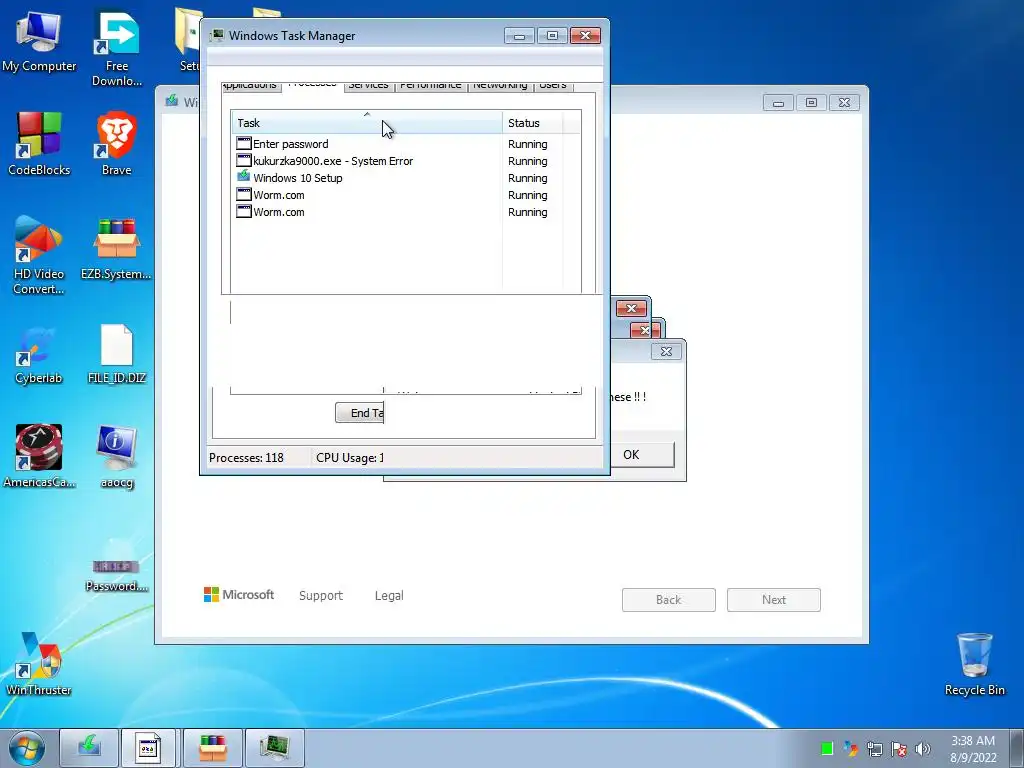
Task: Sort the task list by Status column
Action: point(532,123)
